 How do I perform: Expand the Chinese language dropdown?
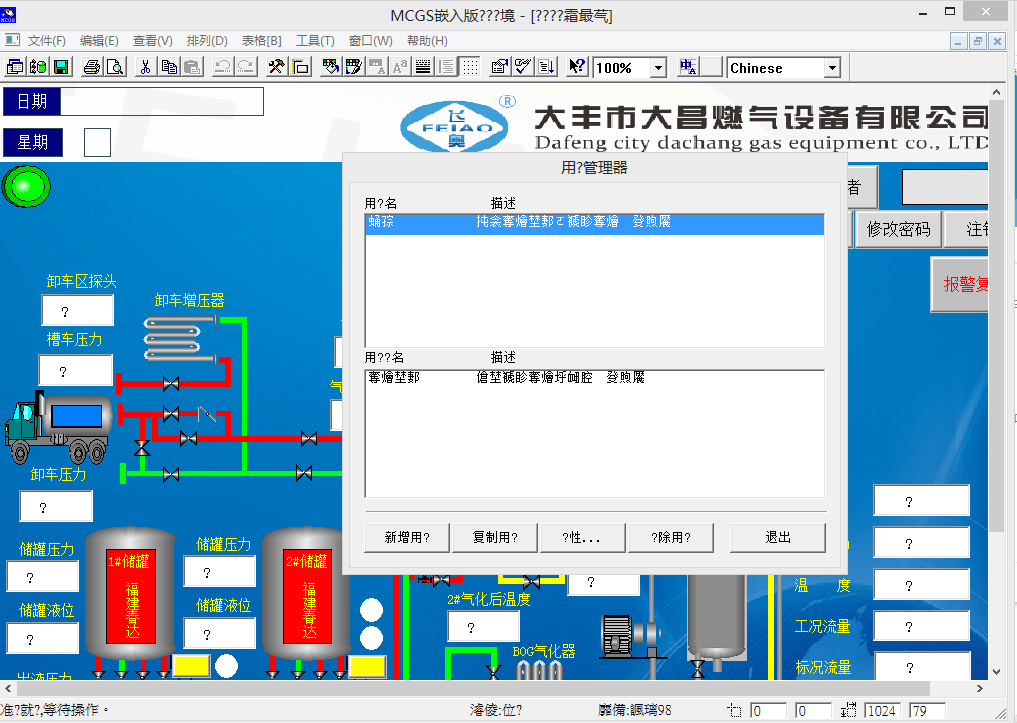click(x=832, y=68)
